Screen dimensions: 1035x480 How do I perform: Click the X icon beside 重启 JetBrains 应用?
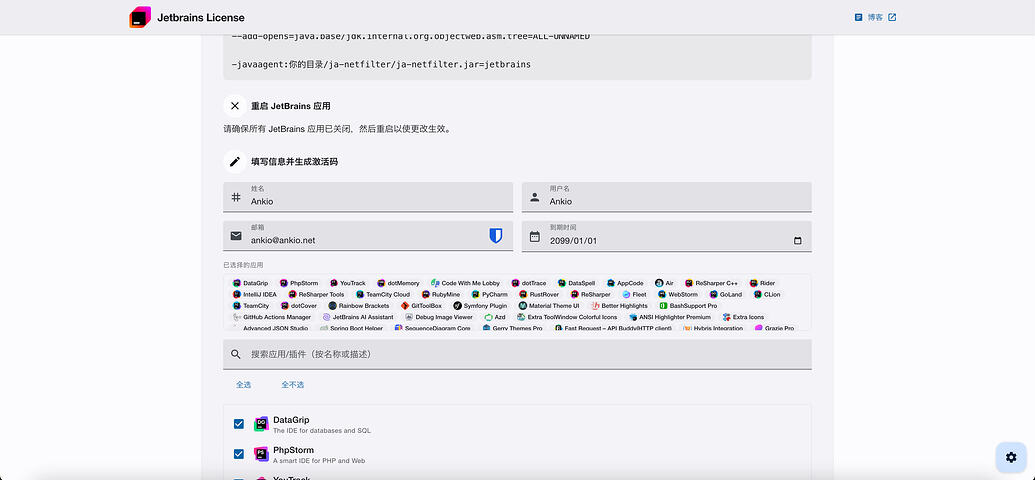(235, 106)
